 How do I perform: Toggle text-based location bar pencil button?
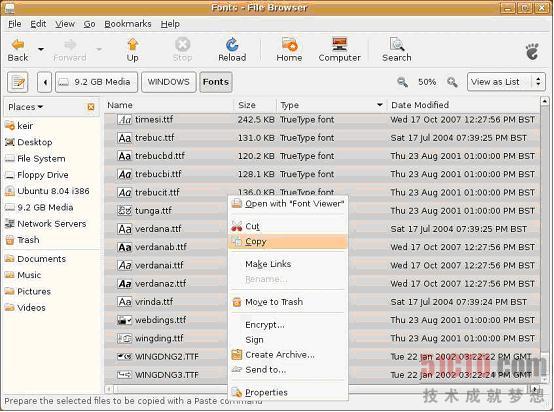pyautogui.click(x=18, y=82)
